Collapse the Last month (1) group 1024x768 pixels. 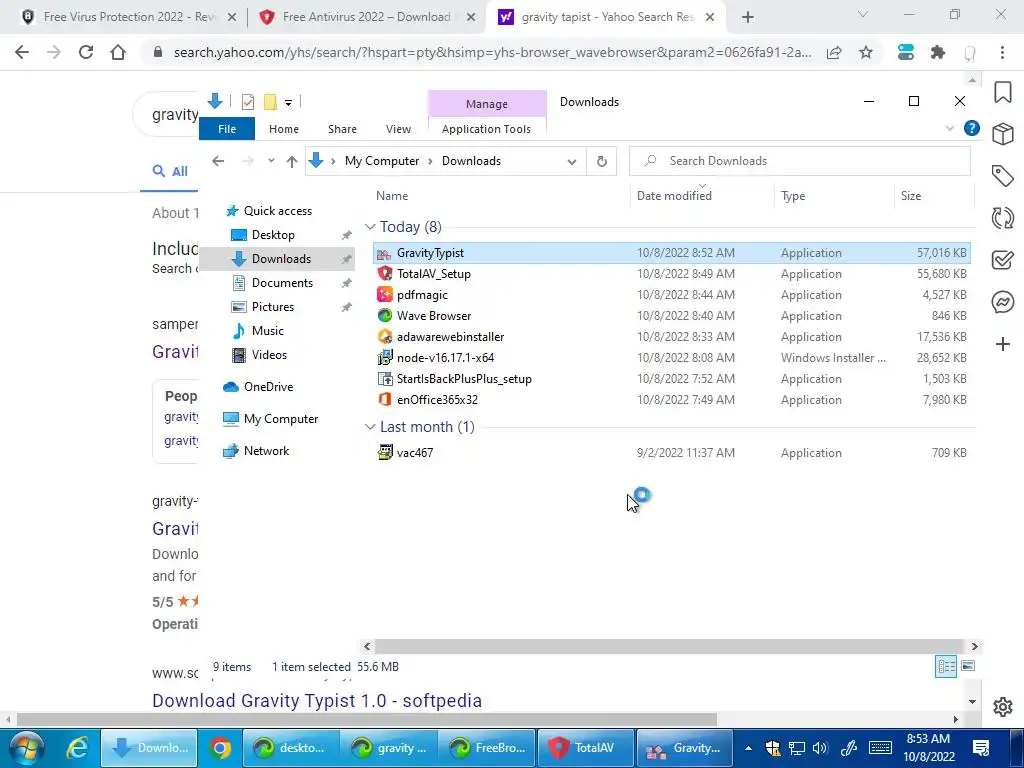[370, 427]
